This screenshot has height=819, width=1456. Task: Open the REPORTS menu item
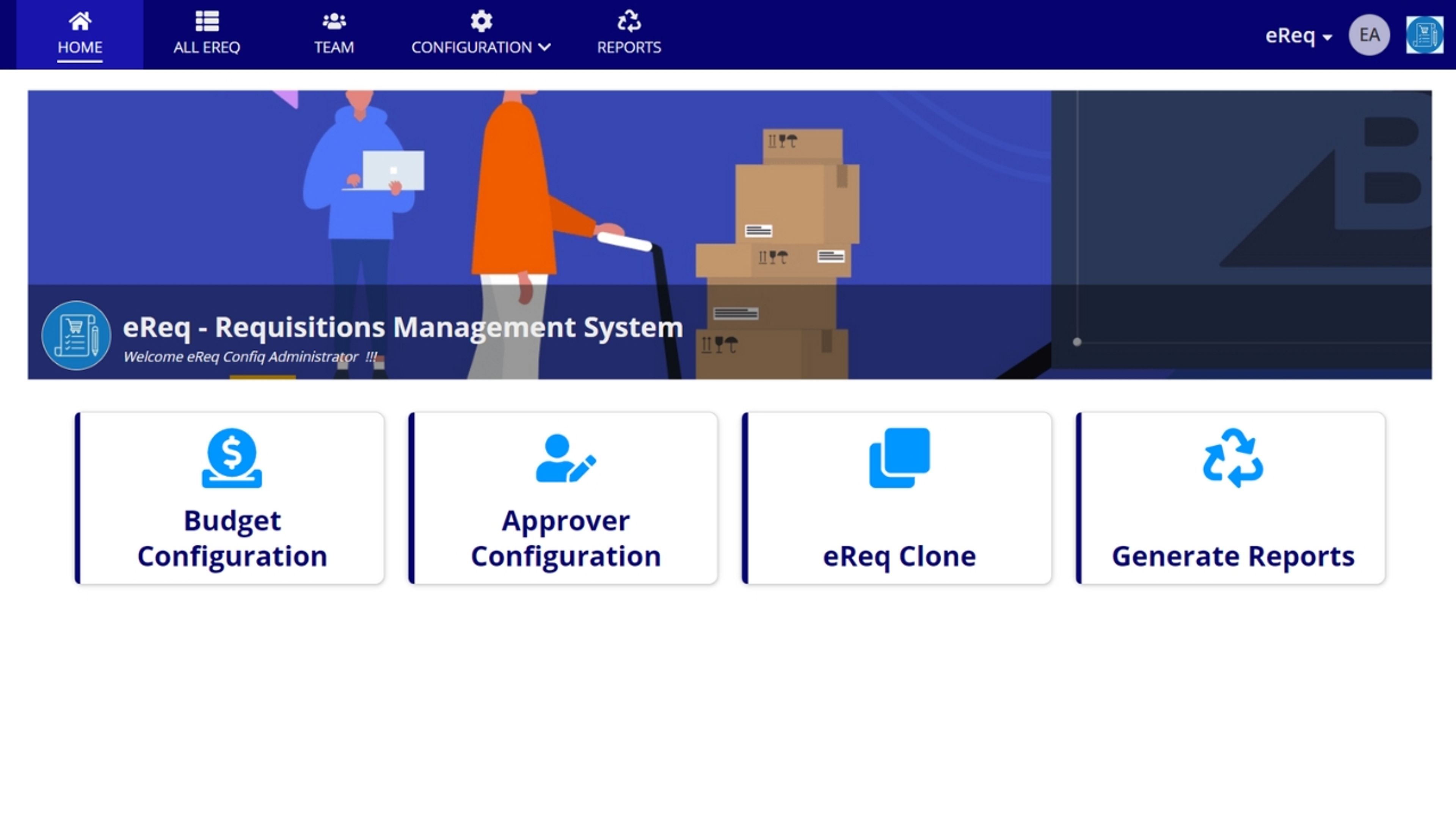point(629,35)
